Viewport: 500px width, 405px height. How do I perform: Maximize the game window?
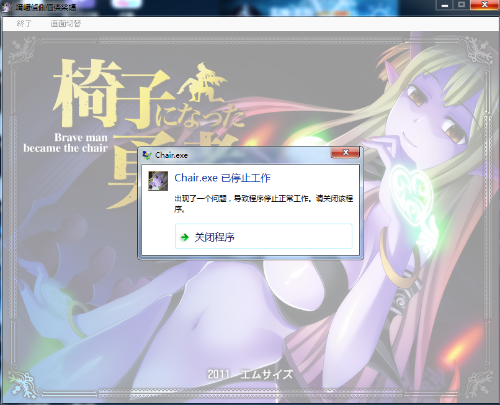(461, 5)
